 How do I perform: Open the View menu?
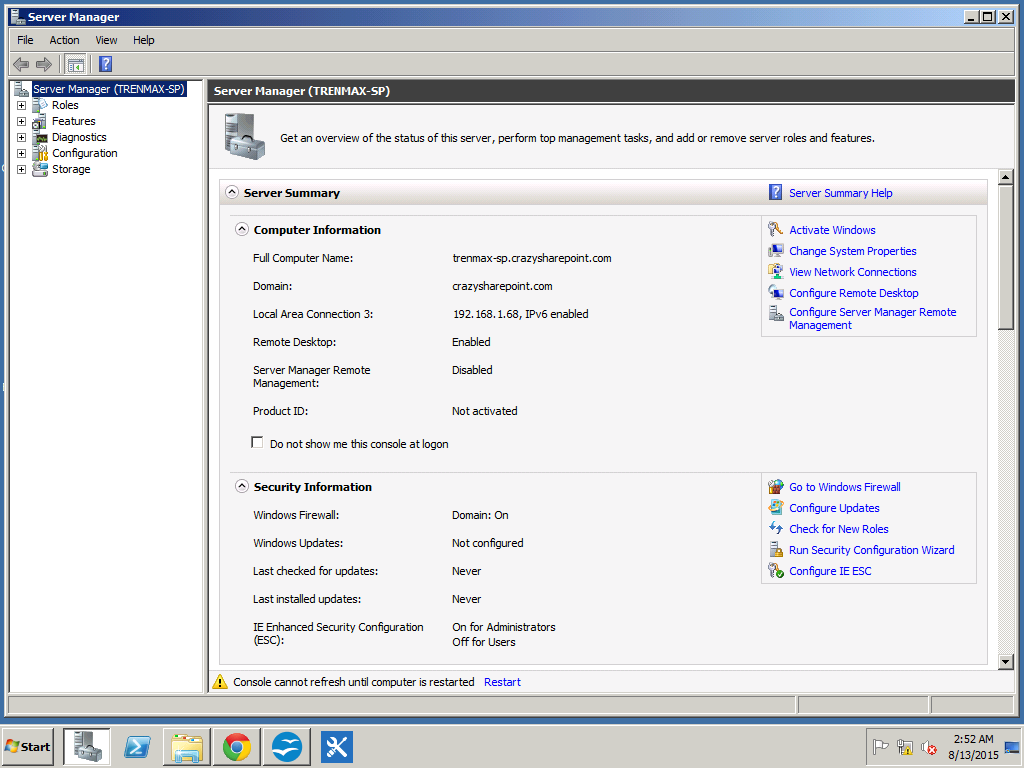coord(106,40)
